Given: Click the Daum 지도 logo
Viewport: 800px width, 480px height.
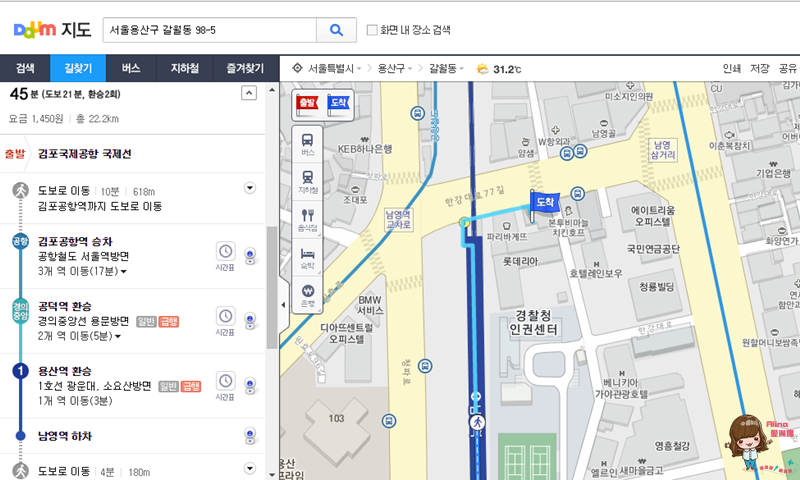Looking at the screenshot, I should [52, 30].
